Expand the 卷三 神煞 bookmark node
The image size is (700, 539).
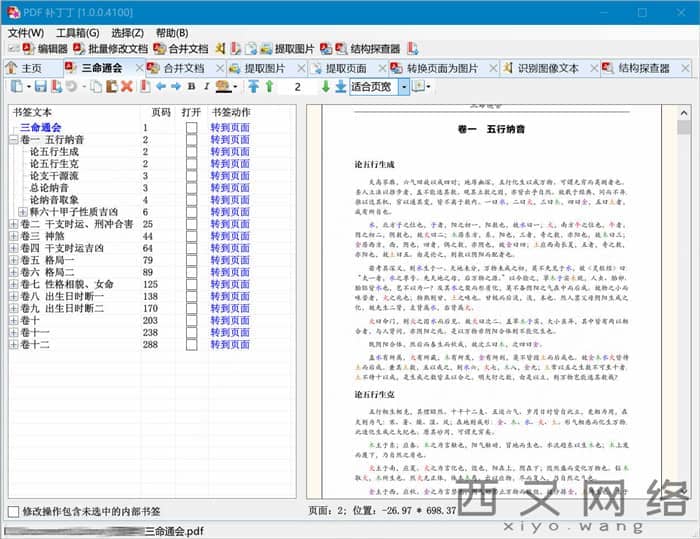[13, 236]
